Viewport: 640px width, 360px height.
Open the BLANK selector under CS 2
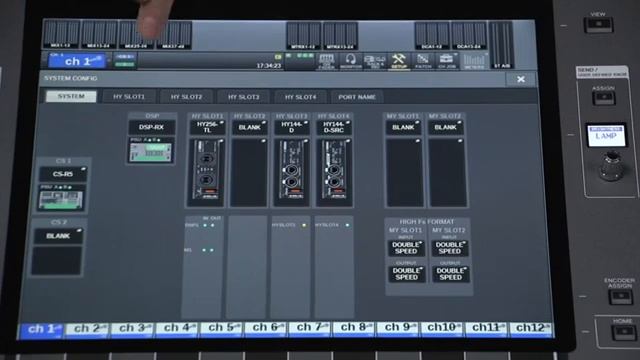(x=58, y=236)
